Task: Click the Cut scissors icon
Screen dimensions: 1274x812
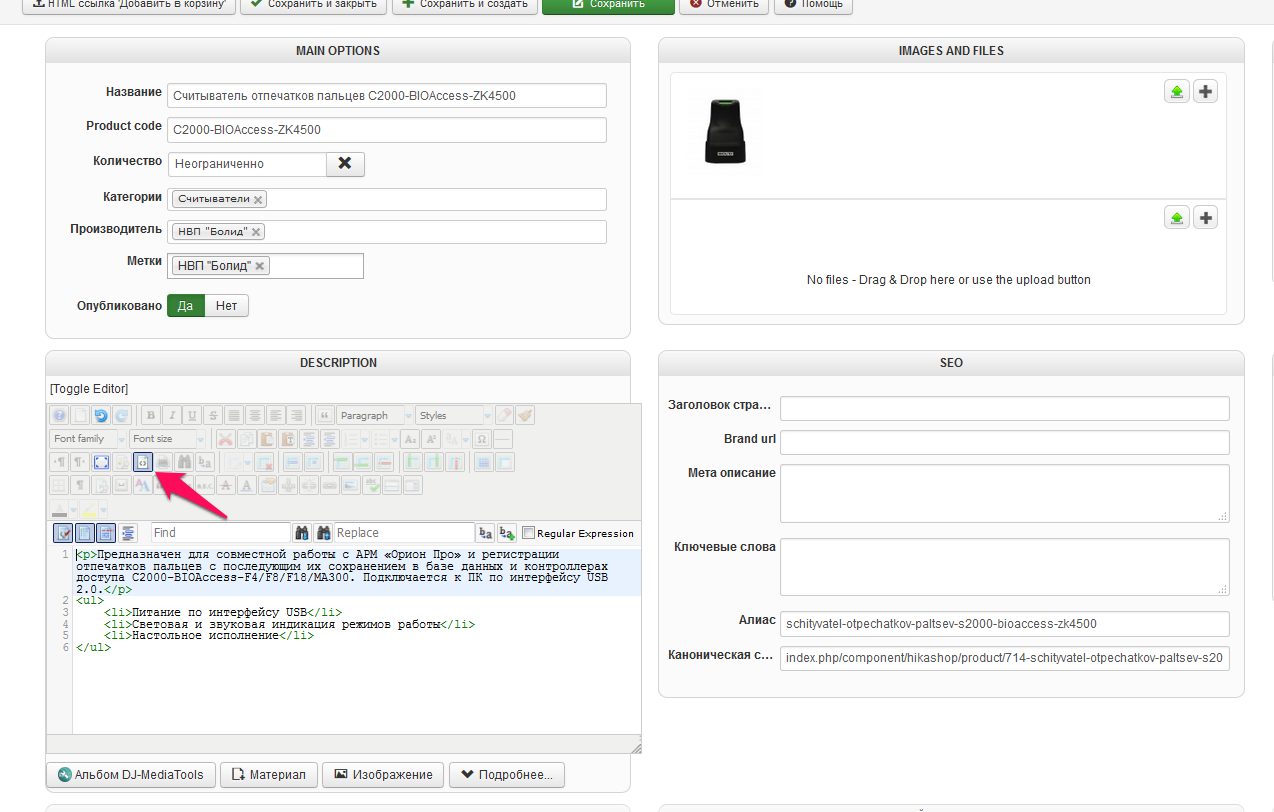Action: (225, 439)
